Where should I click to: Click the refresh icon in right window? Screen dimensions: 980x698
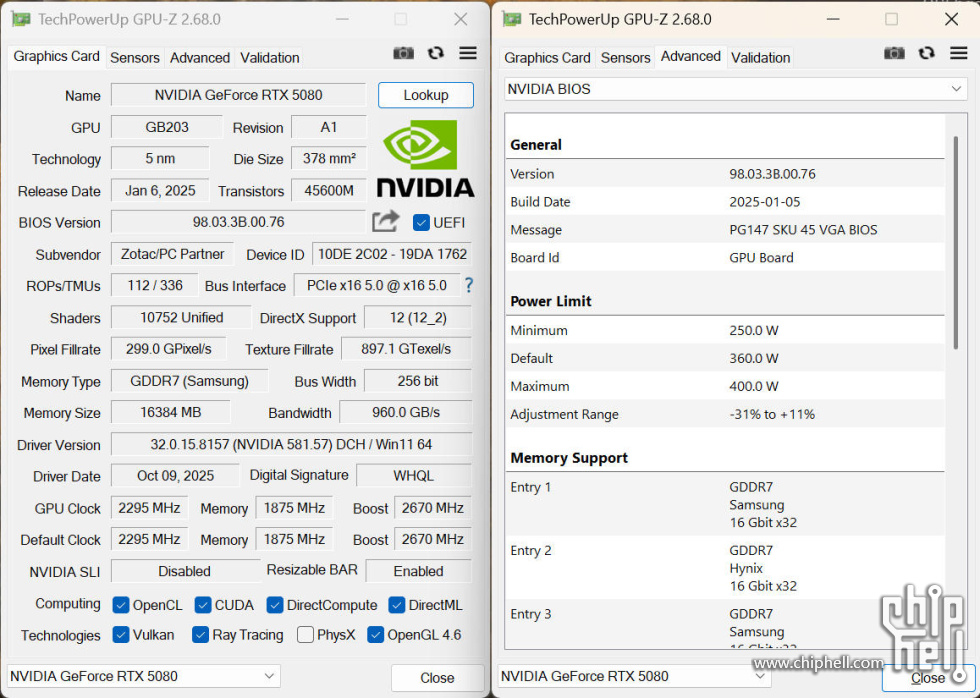click(x=927, y=54)
